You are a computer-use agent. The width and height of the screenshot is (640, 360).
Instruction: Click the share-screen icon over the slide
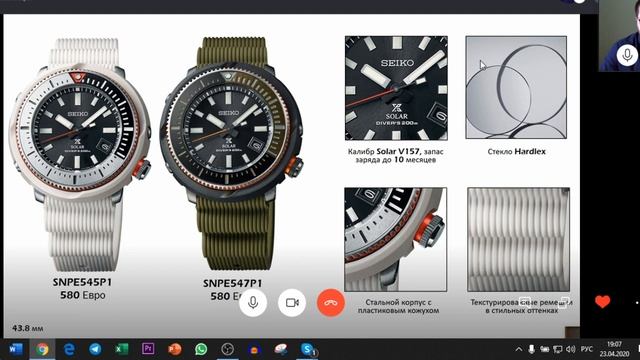click(564, 302)
